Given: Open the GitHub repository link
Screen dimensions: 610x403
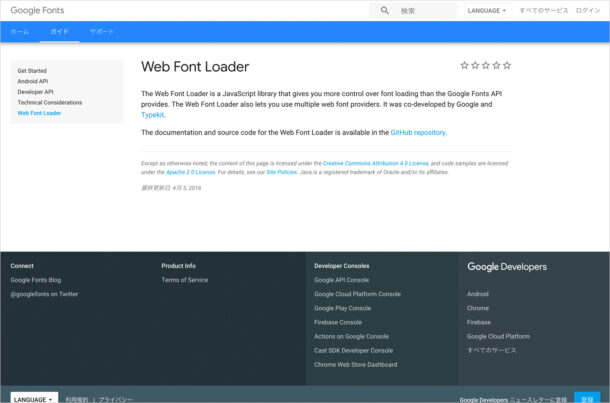Looking at the screenshot, I should point(418,133).
